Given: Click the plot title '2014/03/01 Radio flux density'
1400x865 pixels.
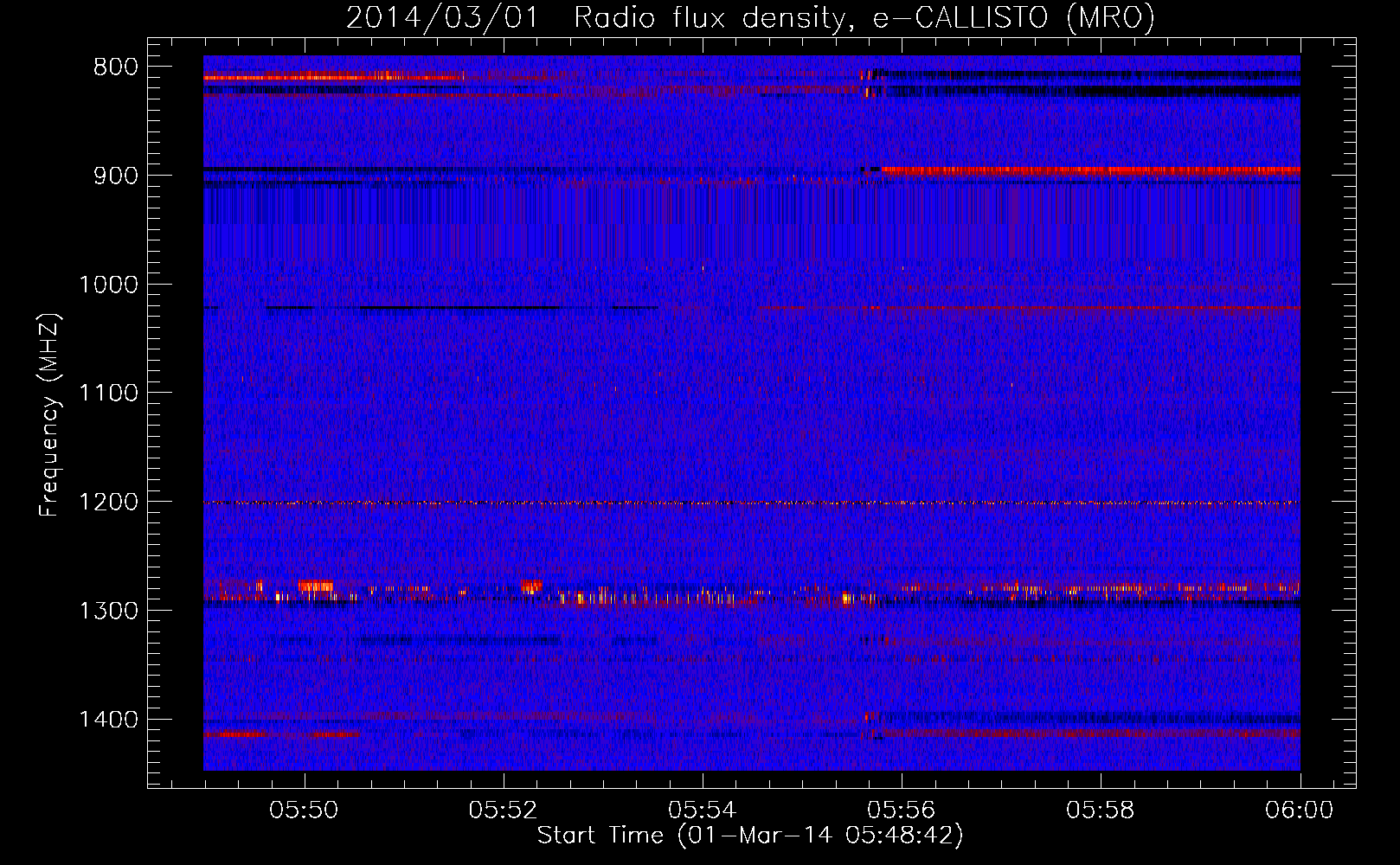Looking at the screenshot, I should [750, 17].
